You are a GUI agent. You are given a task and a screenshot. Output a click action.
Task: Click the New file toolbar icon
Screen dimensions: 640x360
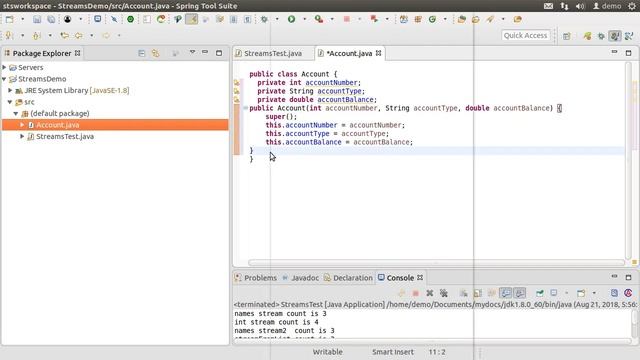pos(9,19)
